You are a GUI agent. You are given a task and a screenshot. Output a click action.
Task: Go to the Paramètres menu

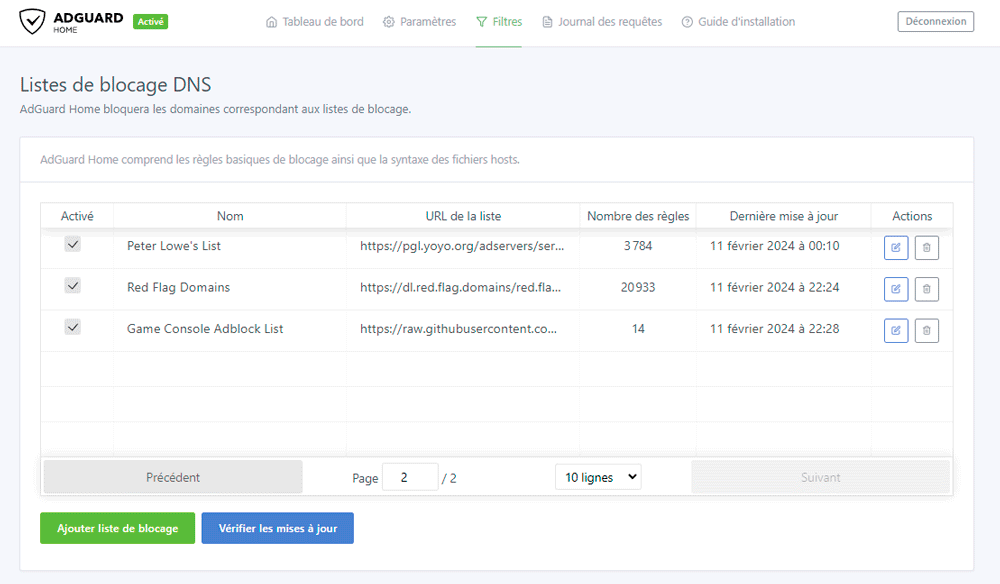point(420,22)
